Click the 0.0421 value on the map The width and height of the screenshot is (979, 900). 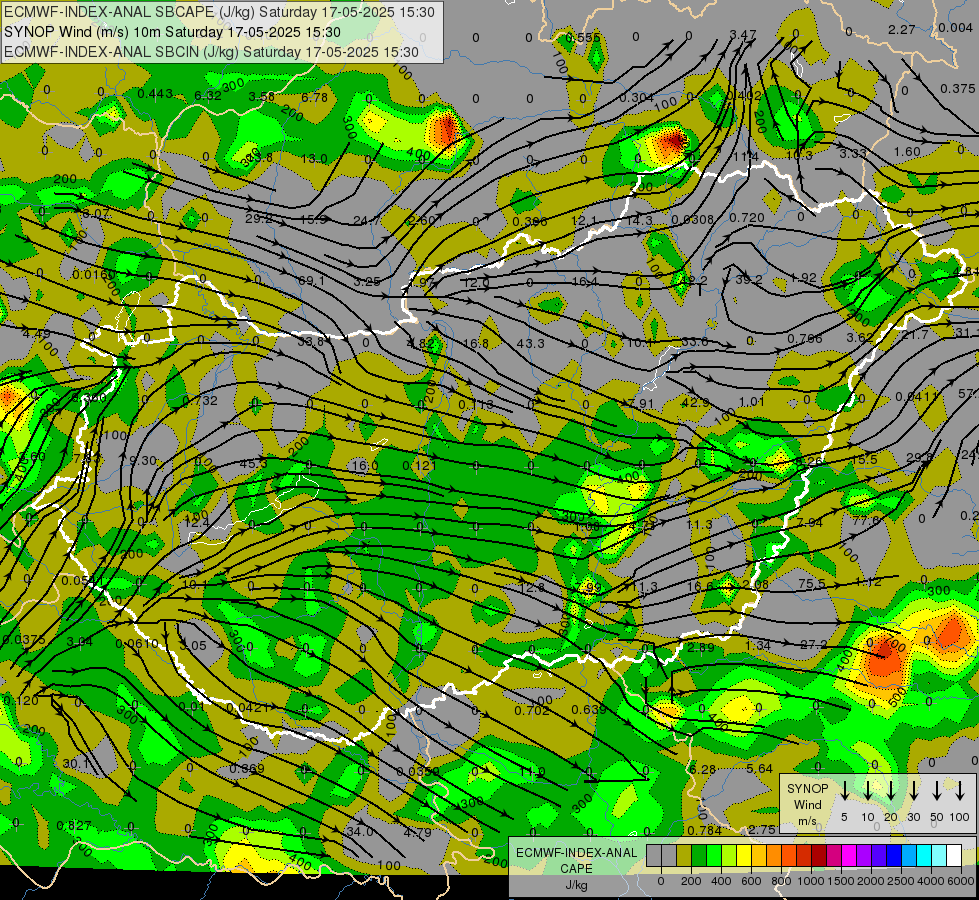click(248, 708)
